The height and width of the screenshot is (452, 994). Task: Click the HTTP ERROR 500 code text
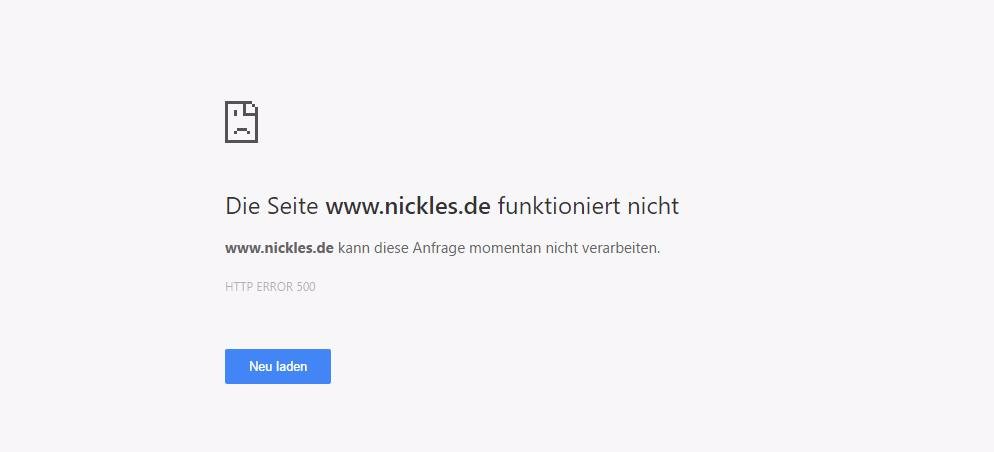pyautogui.click(x=270, y=287)
